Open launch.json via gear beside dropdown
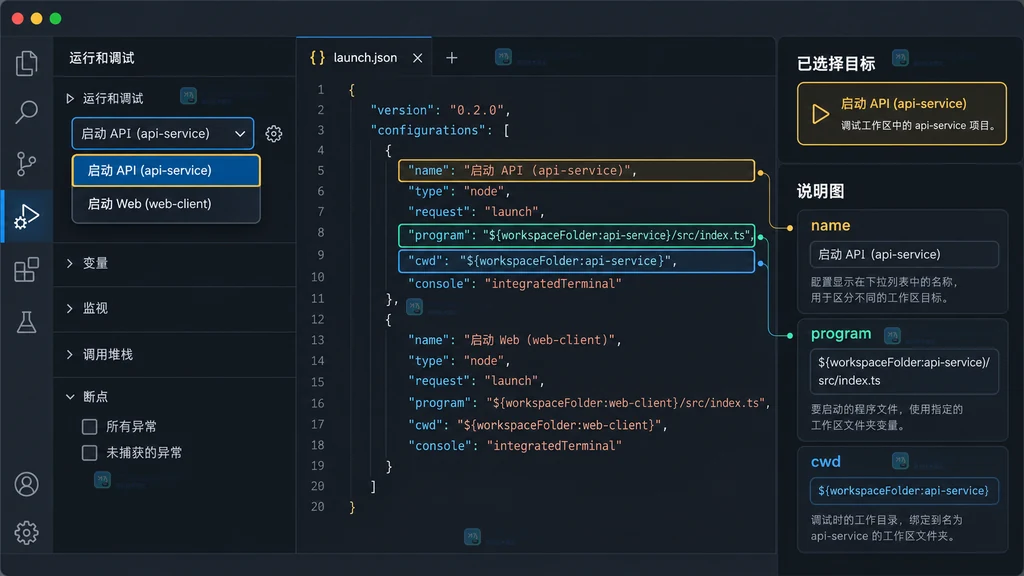 pyautogui.click(x=274, y=134)
